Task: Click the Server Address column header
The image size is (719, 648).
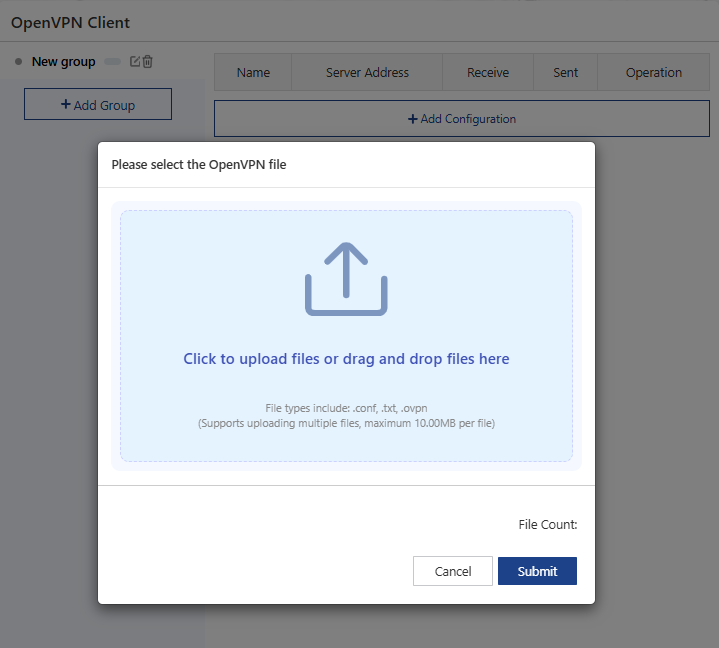Action: [367, 73]
